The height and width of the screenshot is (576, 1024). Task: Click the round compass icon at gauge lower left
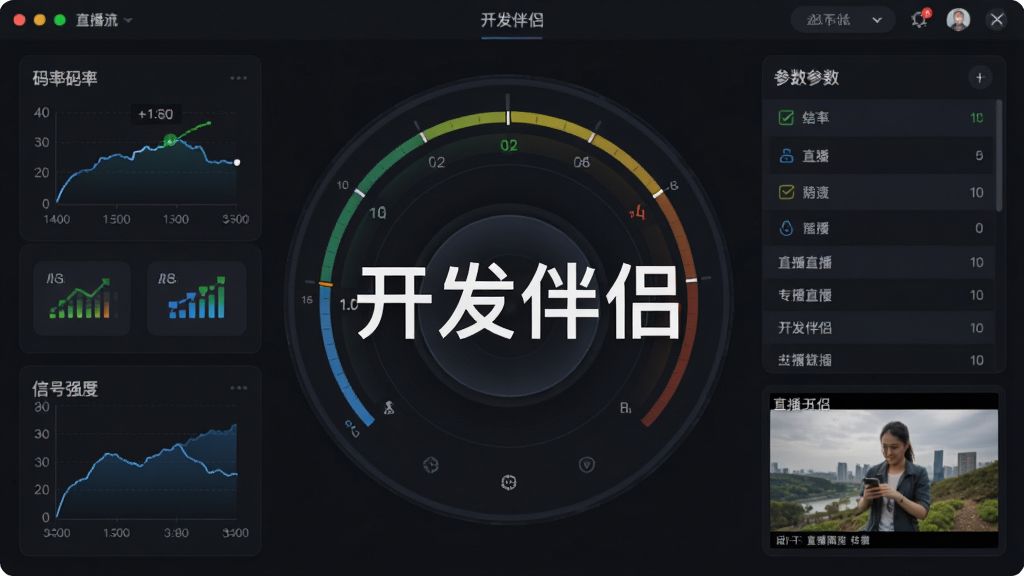(x=430, y=464)
